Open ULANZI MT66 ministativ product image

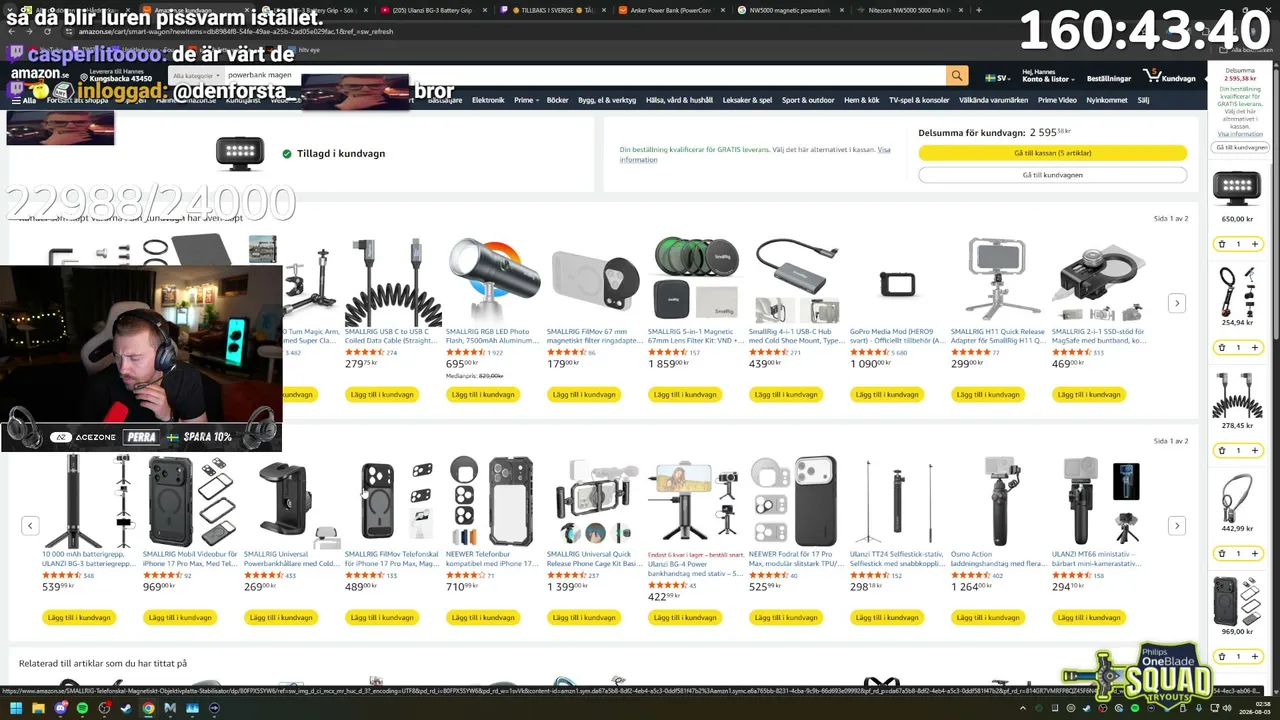point(1097,502)
